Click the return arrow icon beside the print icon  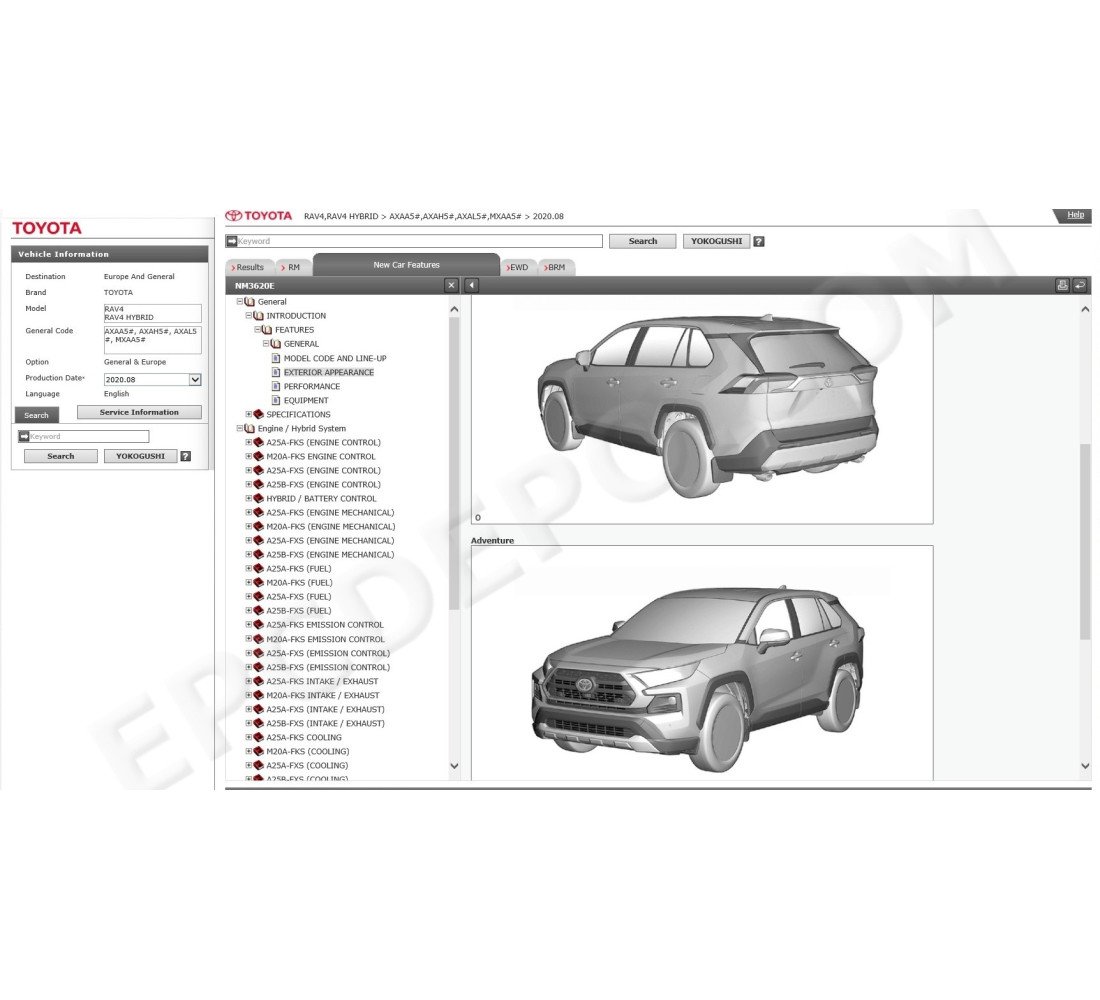(x=1080, y=285)
